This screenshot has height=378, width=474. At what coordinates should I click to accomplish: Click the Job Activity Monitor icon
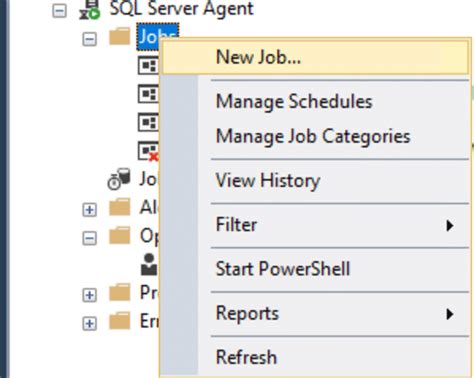tap(119, 179)
